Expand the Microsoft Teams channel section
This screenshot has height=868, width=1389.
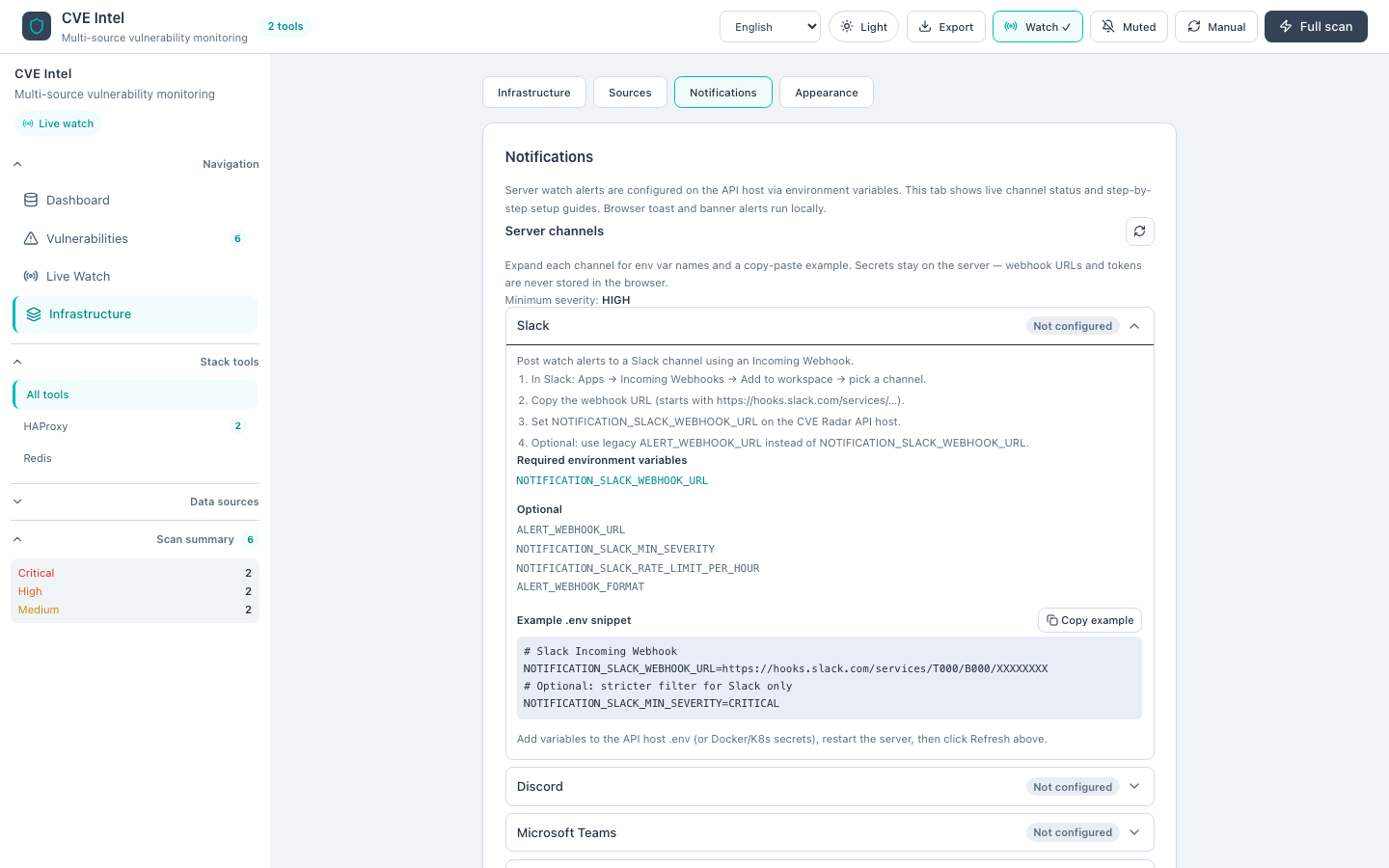(830, 832)
